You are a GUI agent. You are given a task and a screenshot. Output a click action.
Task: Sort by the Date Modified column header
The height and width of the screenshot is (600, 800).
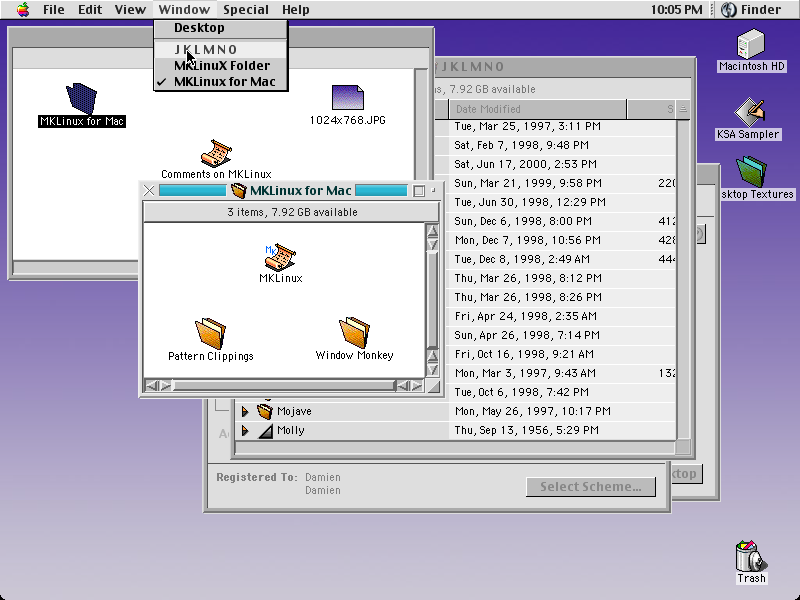point(537,109)
